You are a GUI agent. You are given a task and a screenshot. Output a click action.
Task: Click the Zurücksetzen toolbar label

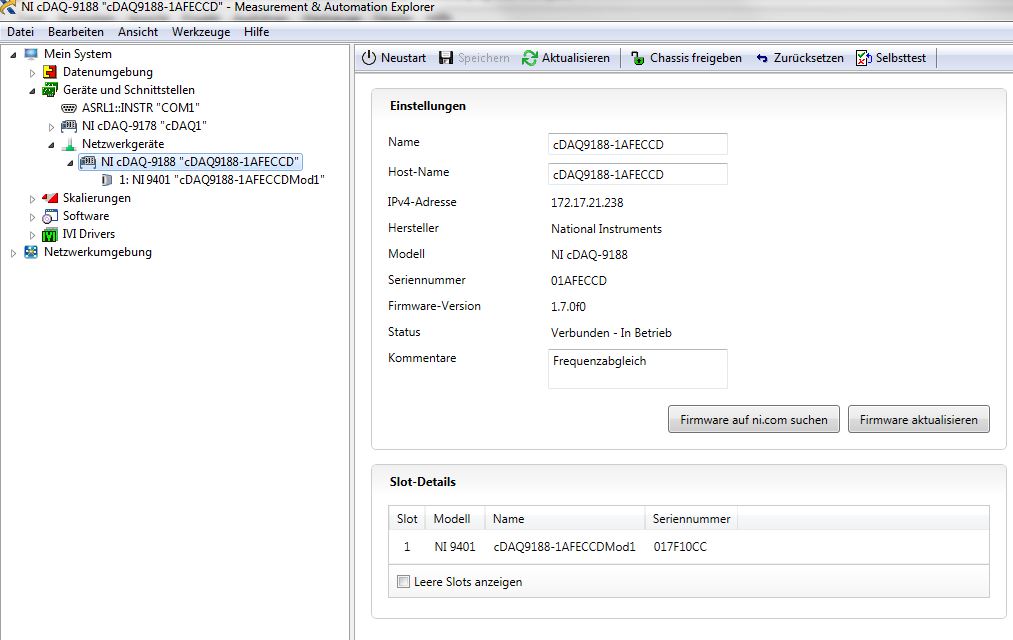pos(809,58)
